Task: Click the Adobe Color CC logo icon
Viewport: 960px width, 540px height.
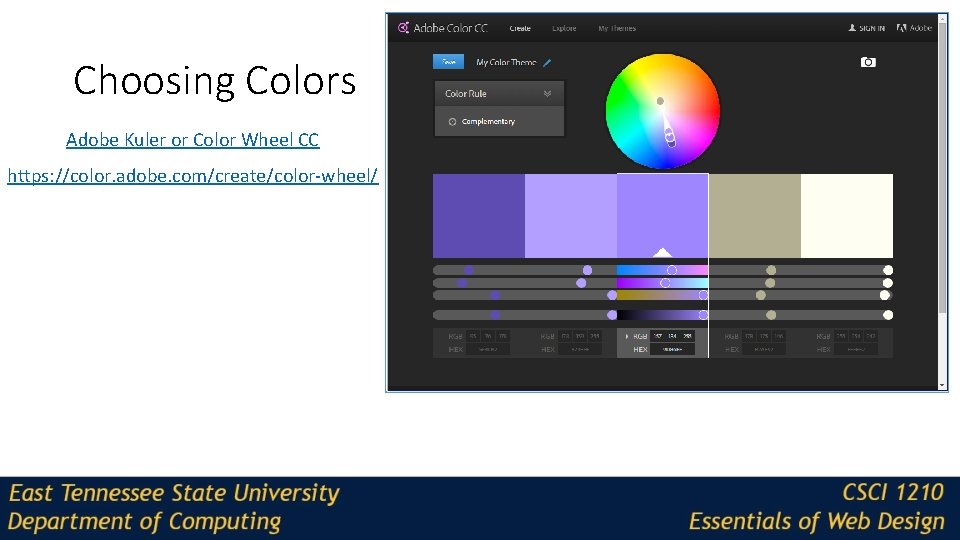Action: 403,28
